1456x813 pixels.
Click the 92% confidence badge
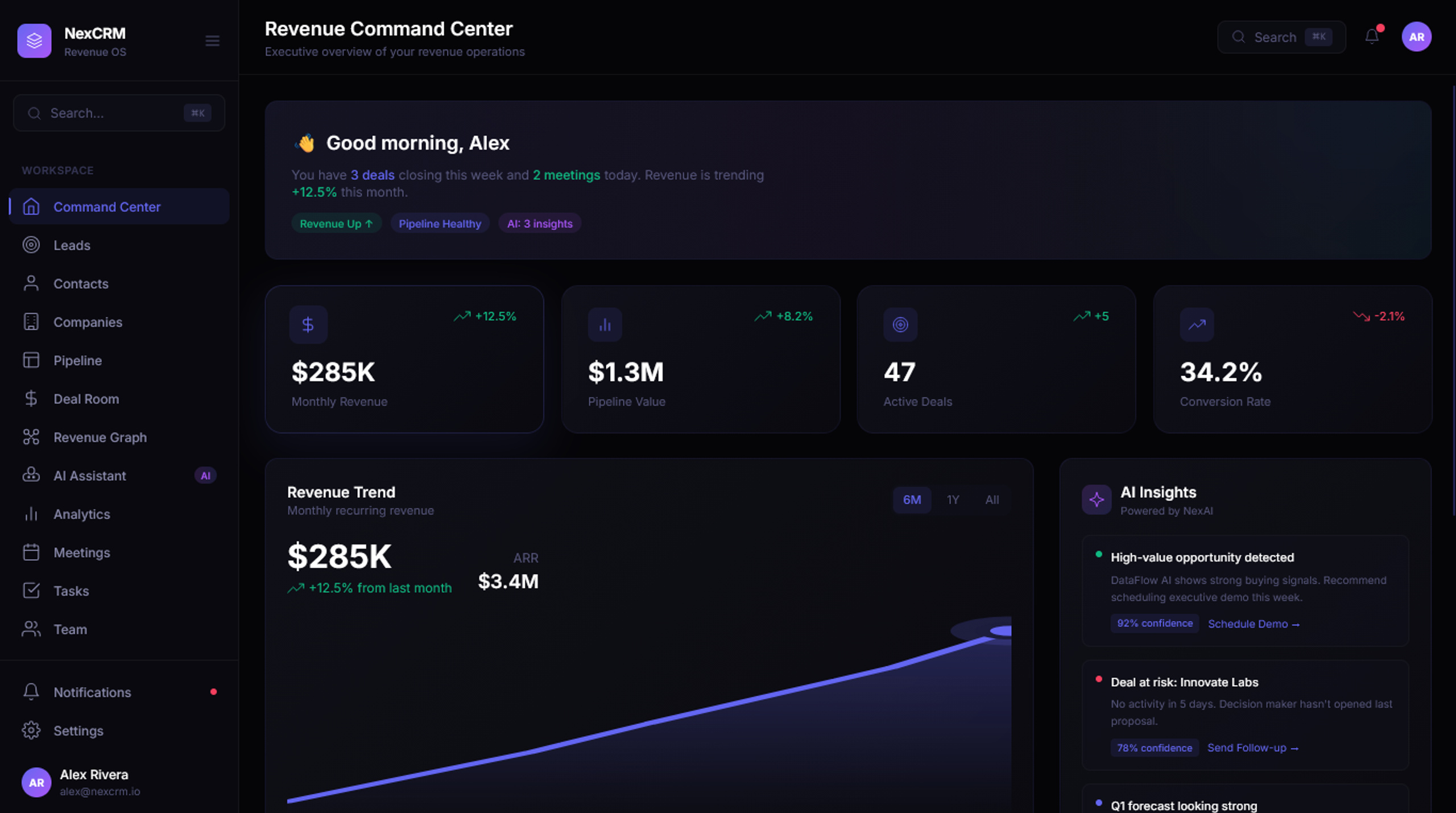(x=1155, y=623)
